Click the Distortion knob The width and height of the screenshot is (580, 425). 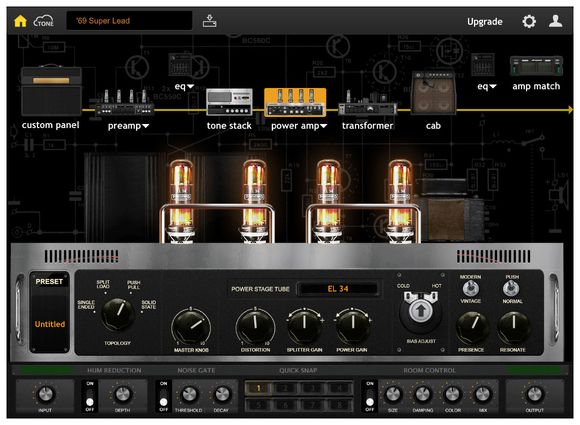[x=255, y=326]
